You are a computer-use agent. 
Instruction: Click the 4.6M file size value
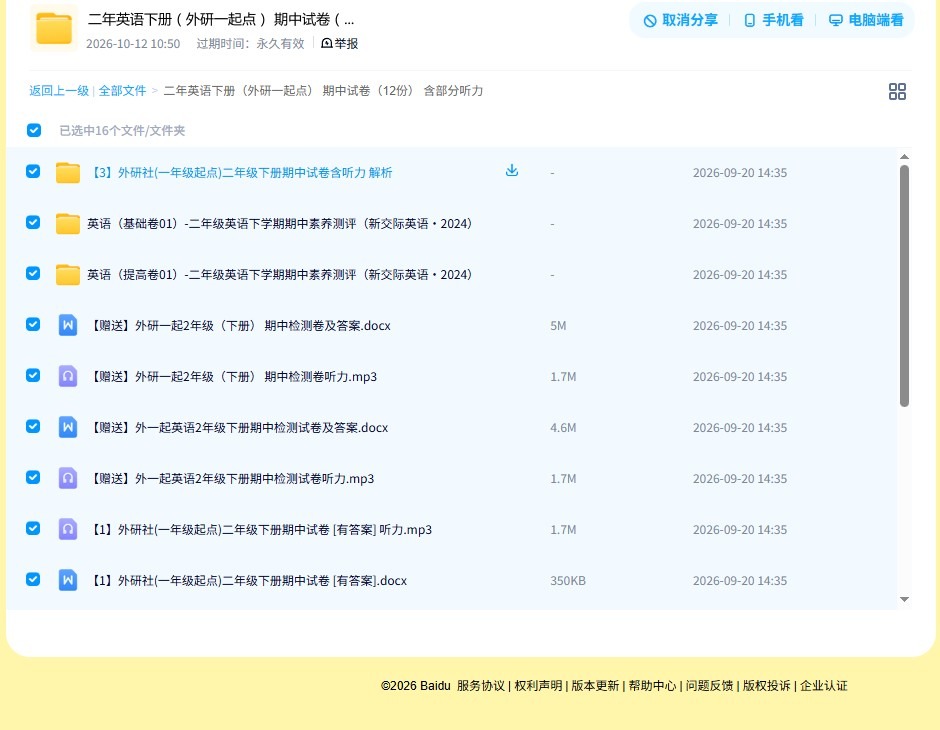click(x=563, y=427)
